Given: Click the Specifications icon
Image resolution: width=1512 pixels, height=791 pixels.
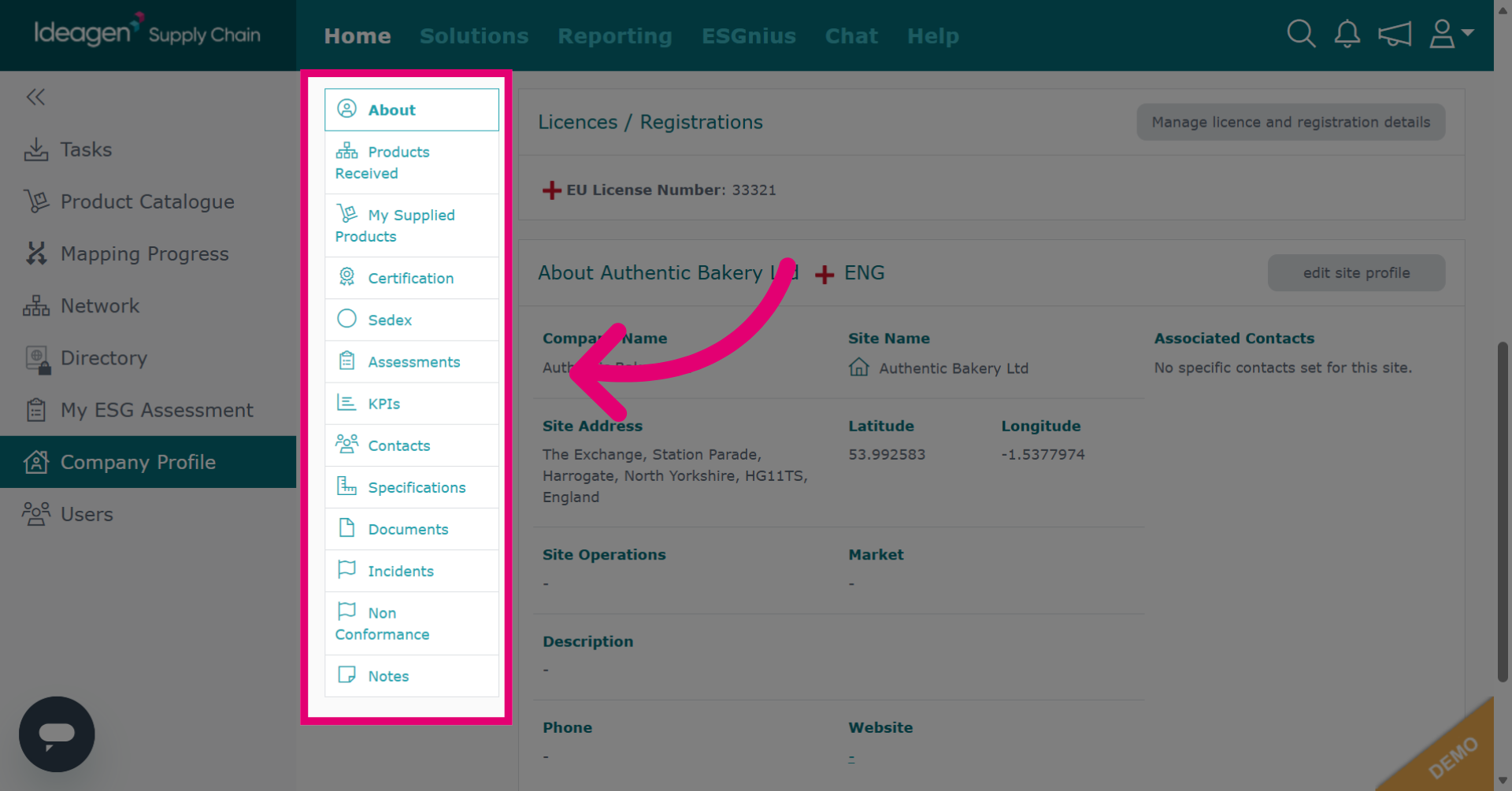Looking at the screenshot, I should pyautogui.click(x=346, y=486).
